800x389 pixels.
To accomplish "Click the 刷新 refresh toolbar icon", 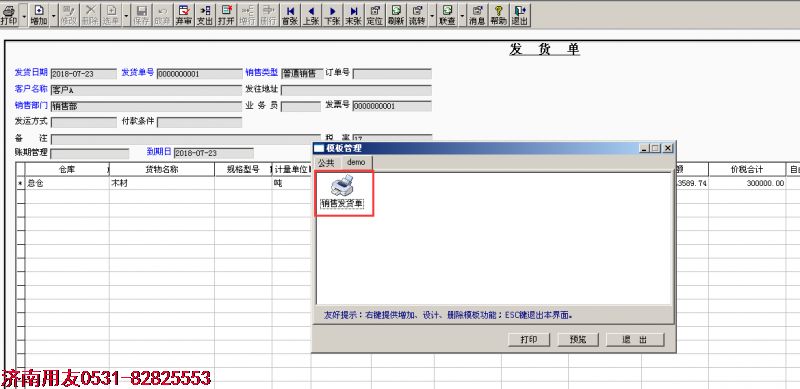I will coord(395,15).
